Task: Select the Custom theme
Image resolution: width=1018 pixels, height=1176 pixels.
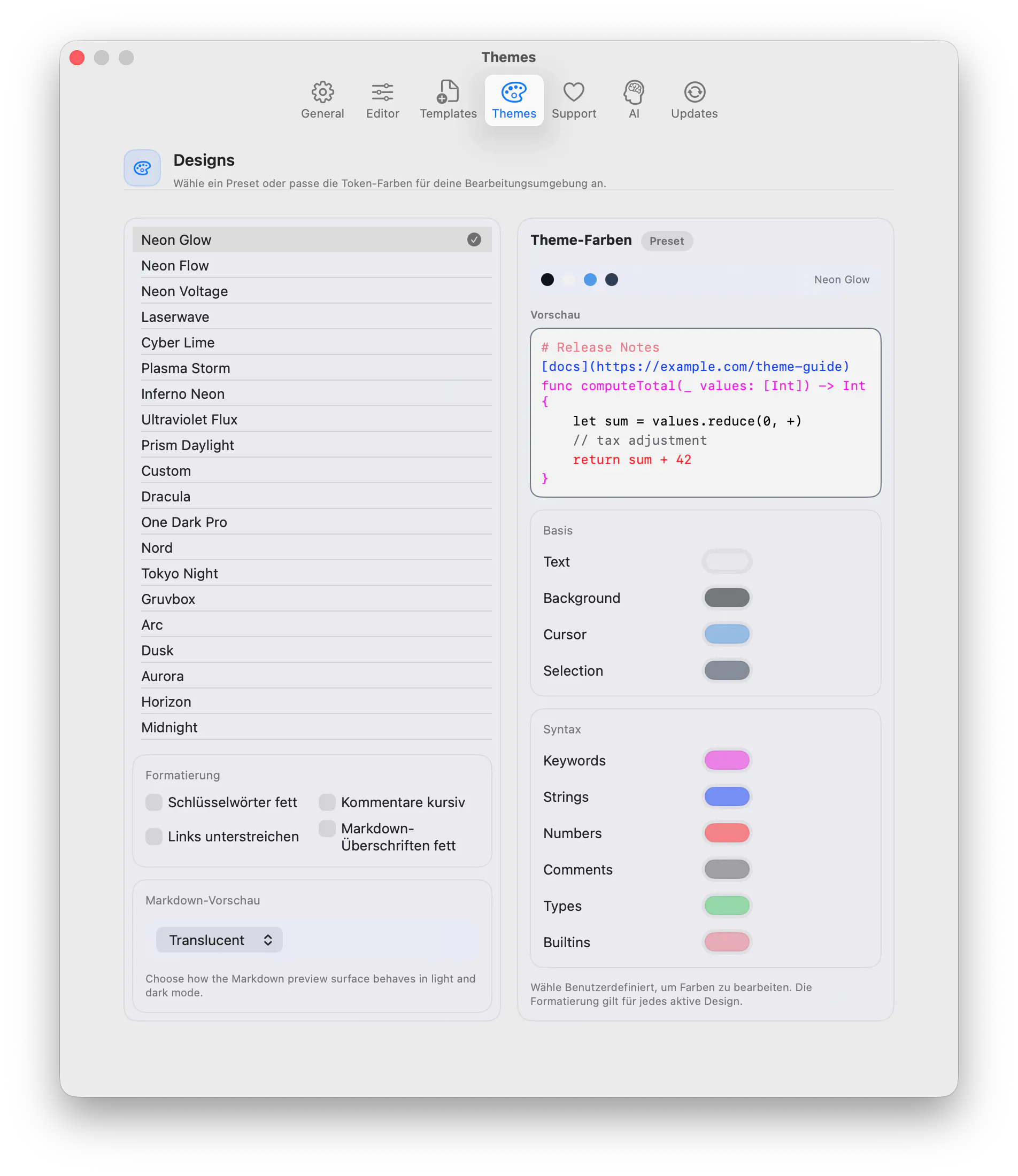Action: point(312,471)
